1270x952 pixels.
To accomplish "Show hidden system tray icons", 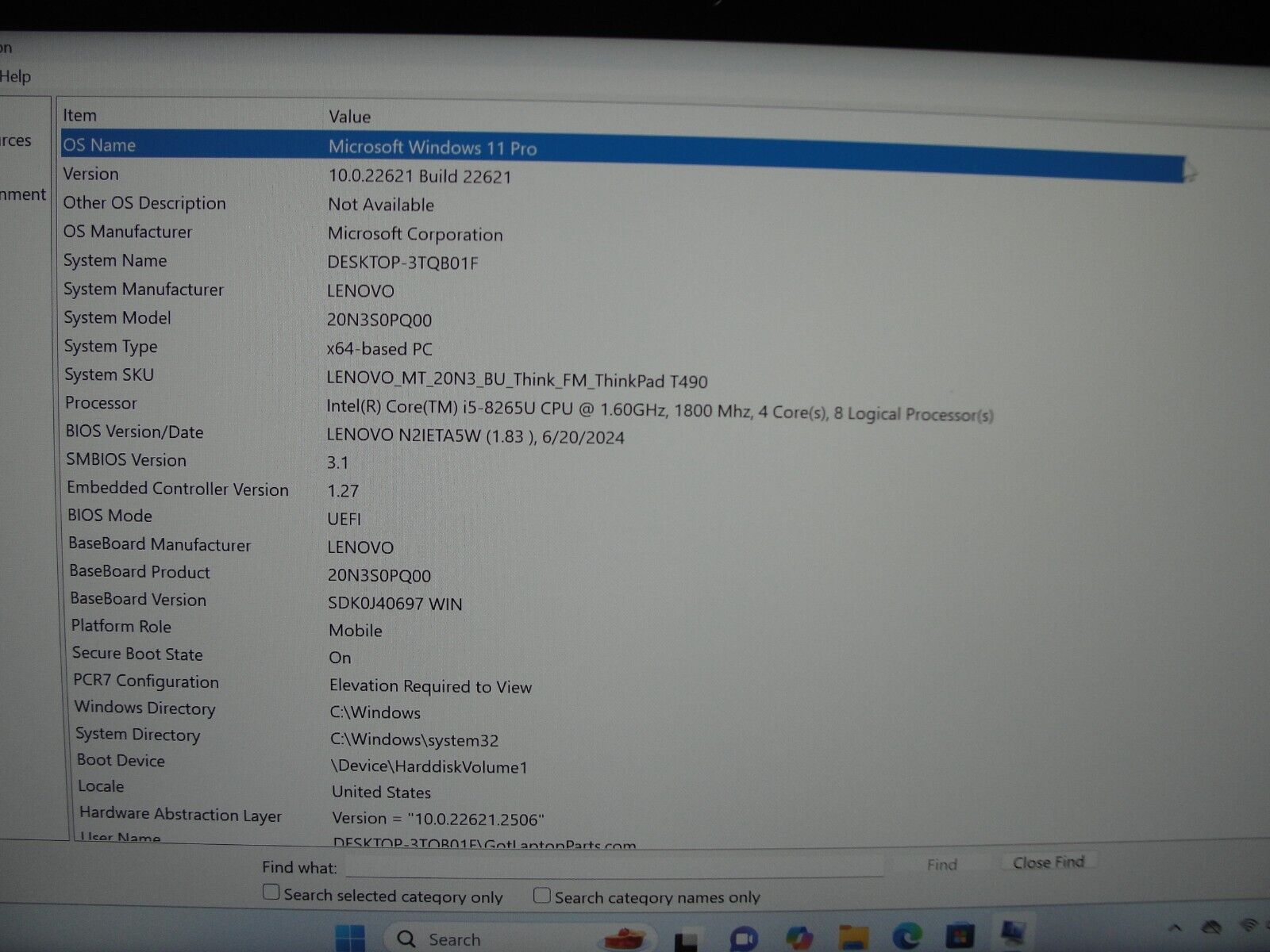I will coord(1176,927).
